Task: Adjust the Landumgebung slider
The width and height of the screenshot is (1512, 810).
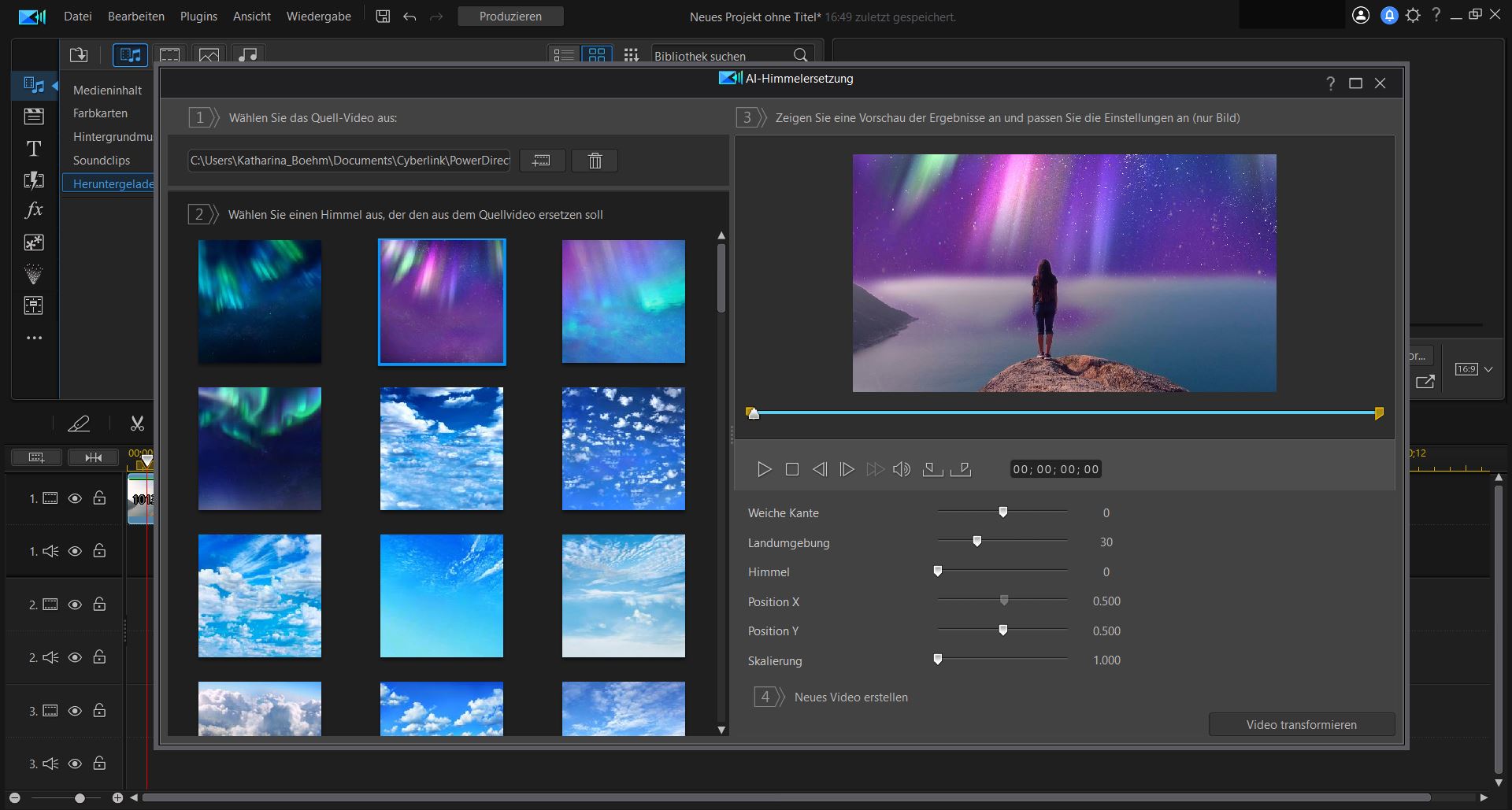Action: point(977,542)
